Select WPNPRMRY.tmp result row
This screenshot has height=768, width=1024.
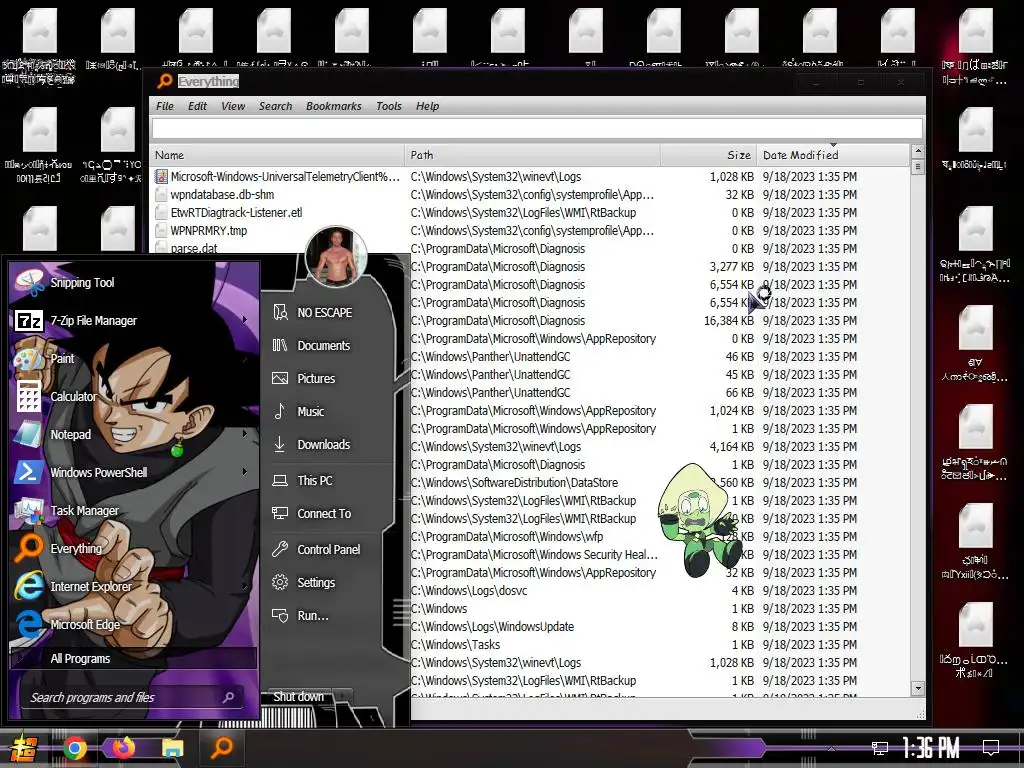(208, 231)
